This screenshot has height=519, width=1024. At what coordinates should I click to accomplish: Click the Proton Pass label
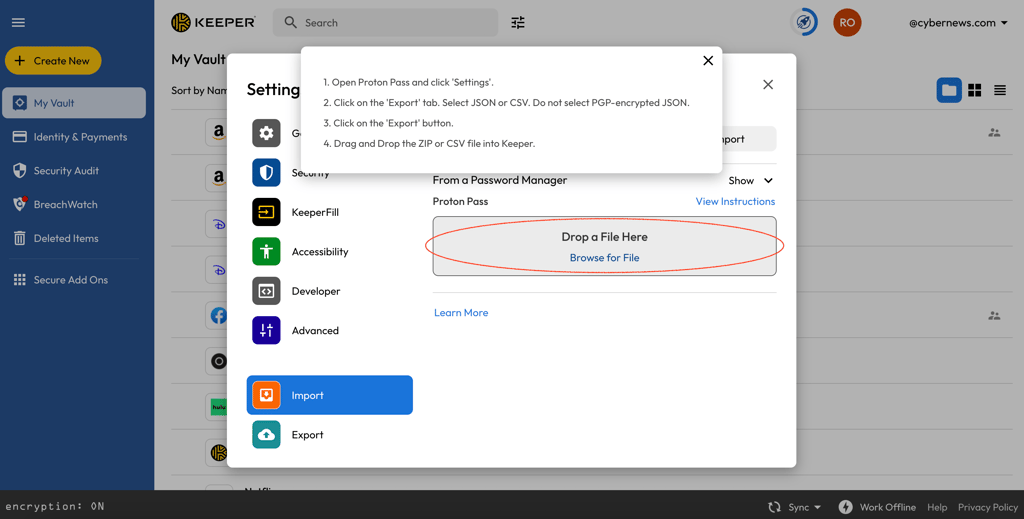point(460,202)
